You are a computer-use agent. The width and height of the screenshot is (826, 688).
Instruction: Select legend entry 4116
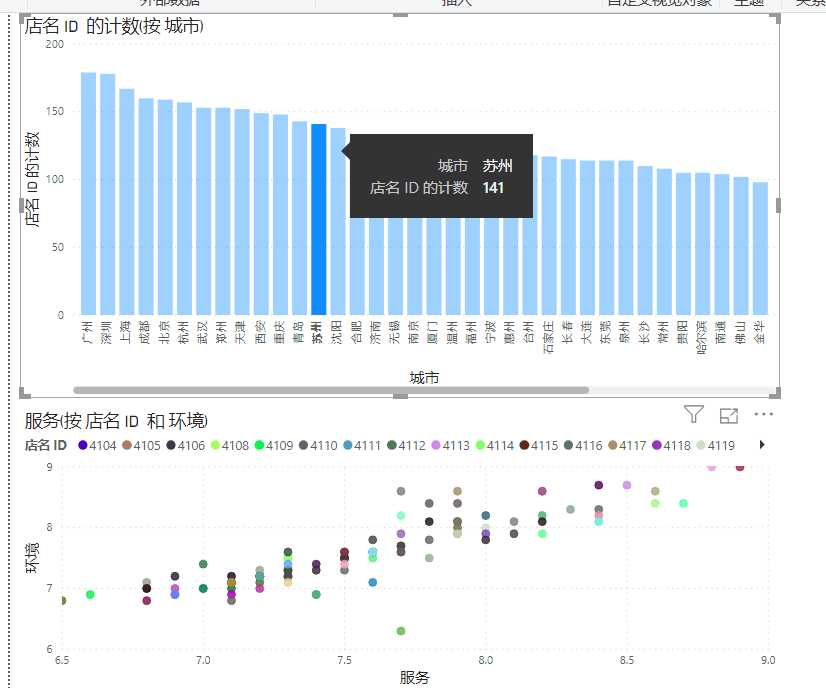click(x=583, y=445)
